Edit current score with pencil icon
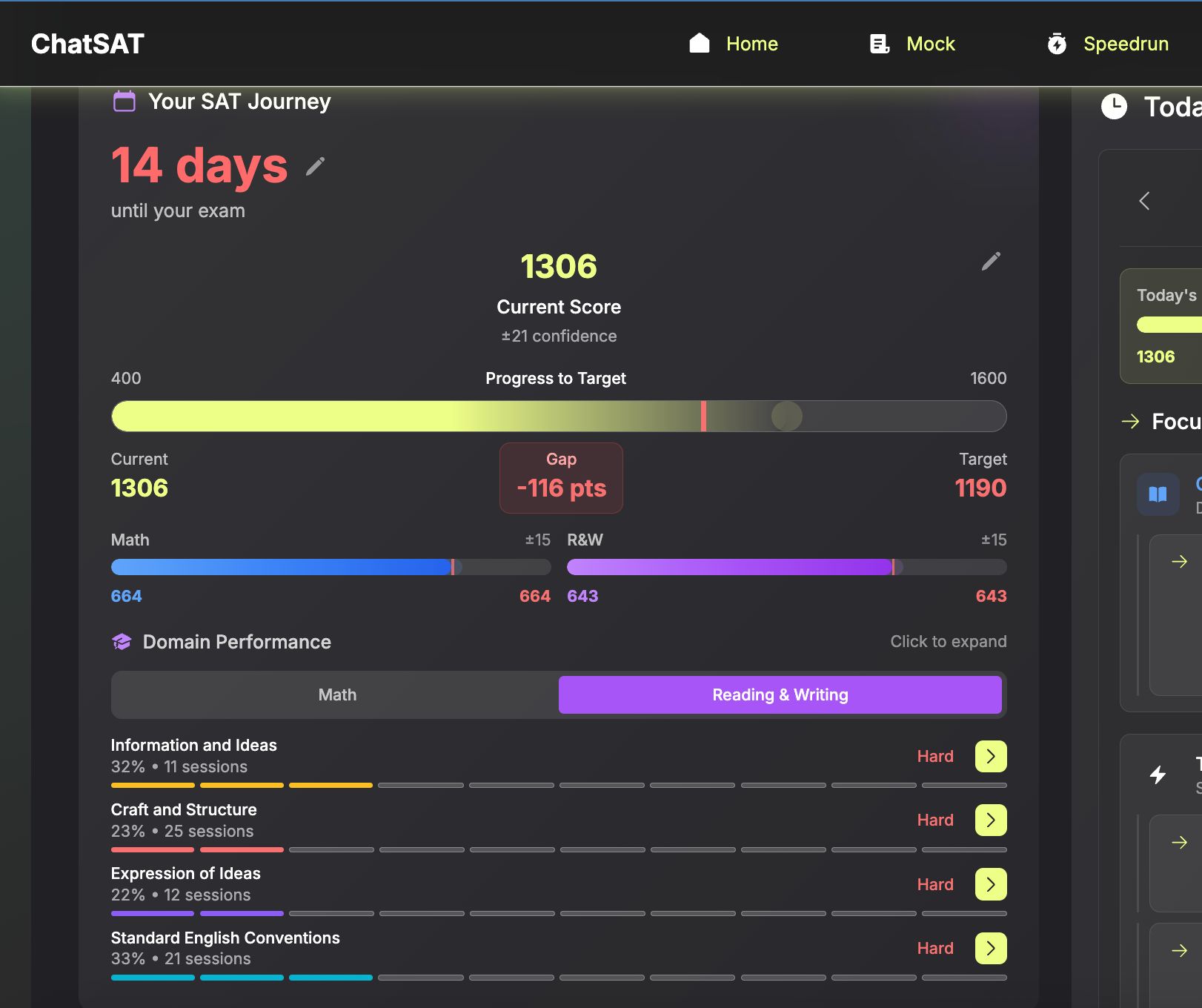 [x=991, y=261]
